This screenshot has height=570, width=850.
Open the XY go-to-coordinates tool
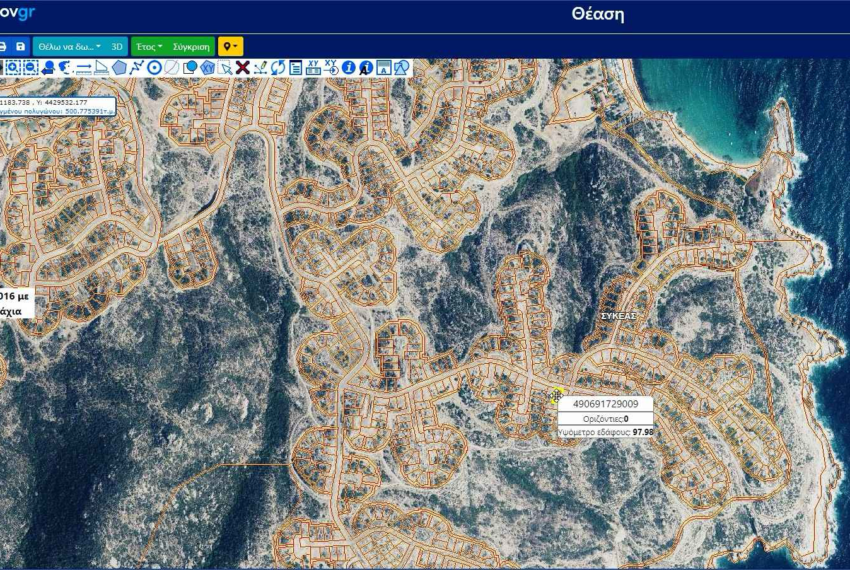click(331, 67)
